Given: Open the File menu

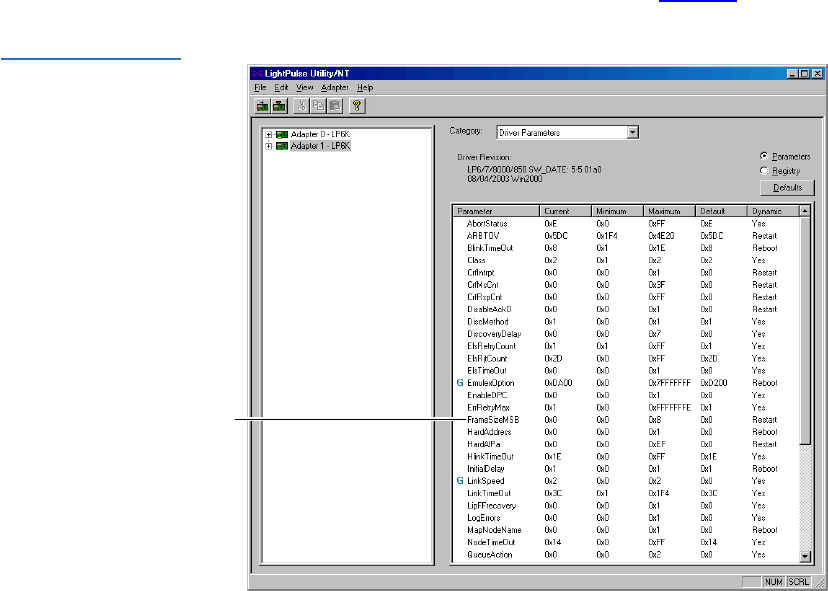Looking at the screenshot, I should 260,88.
